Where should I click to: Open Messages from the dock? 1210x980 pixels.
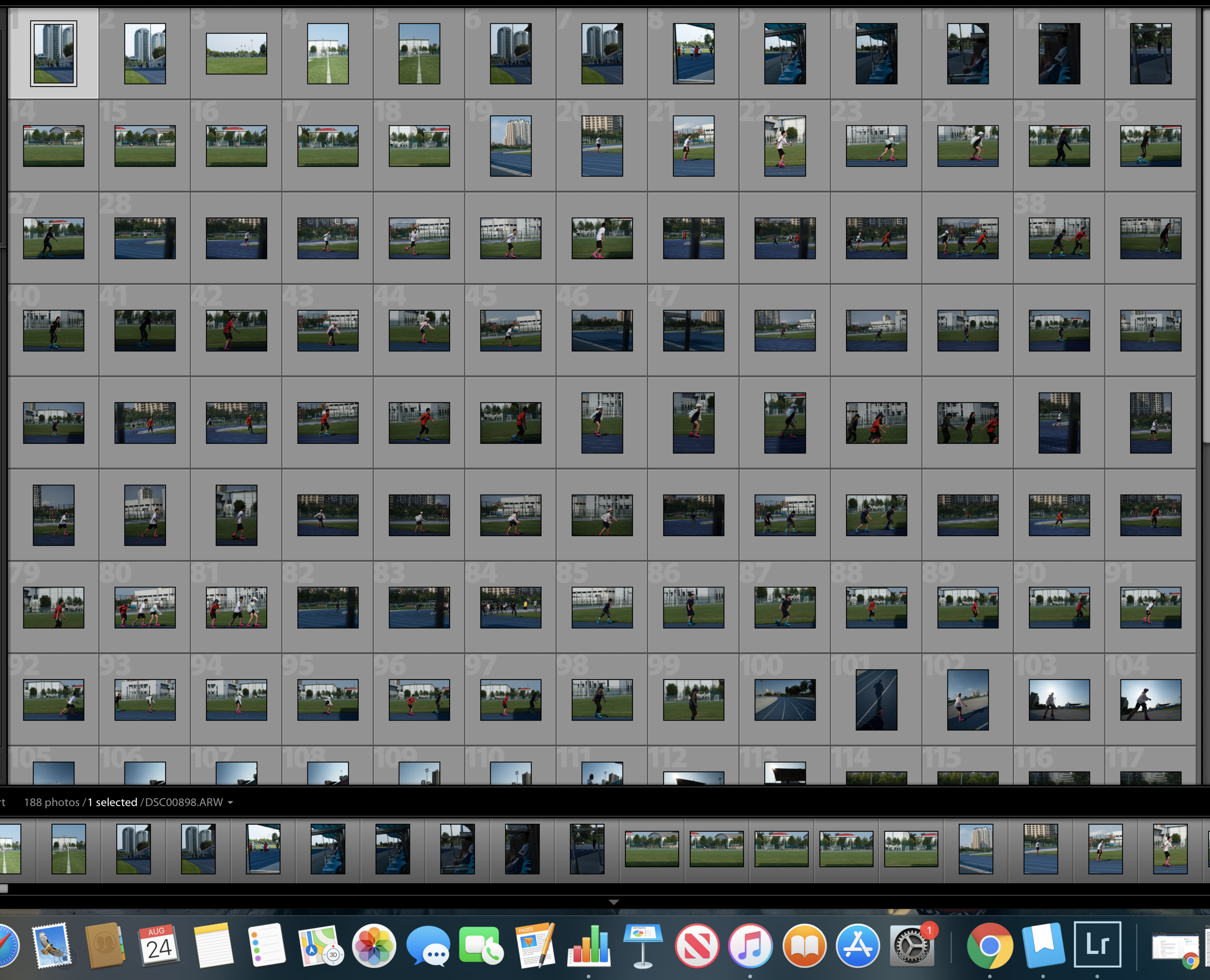pos(428,945)
